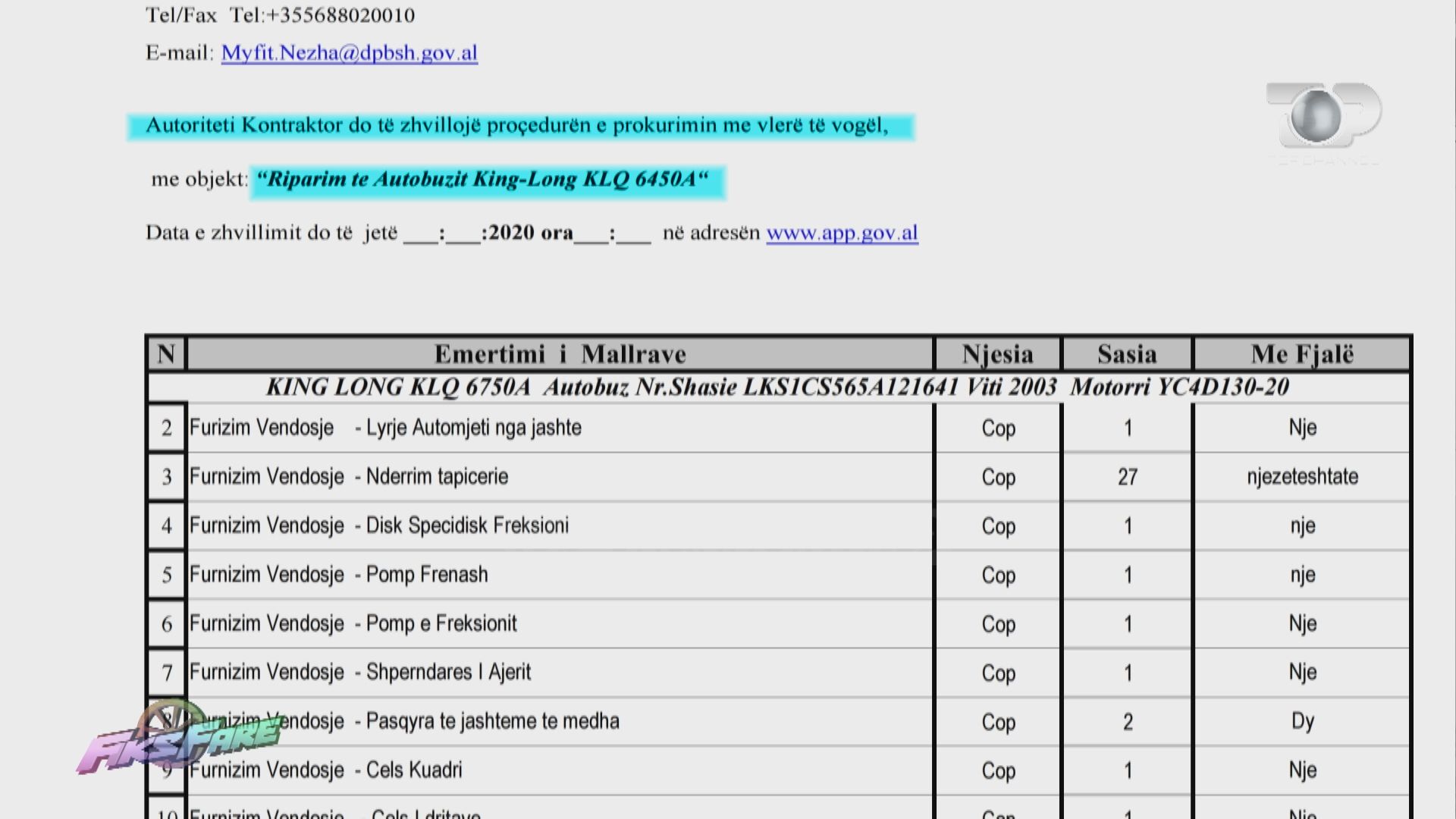1456x819 pixels.
Task: Select row 'Pasqyra te jashteme te medha'
Action: 778,722
